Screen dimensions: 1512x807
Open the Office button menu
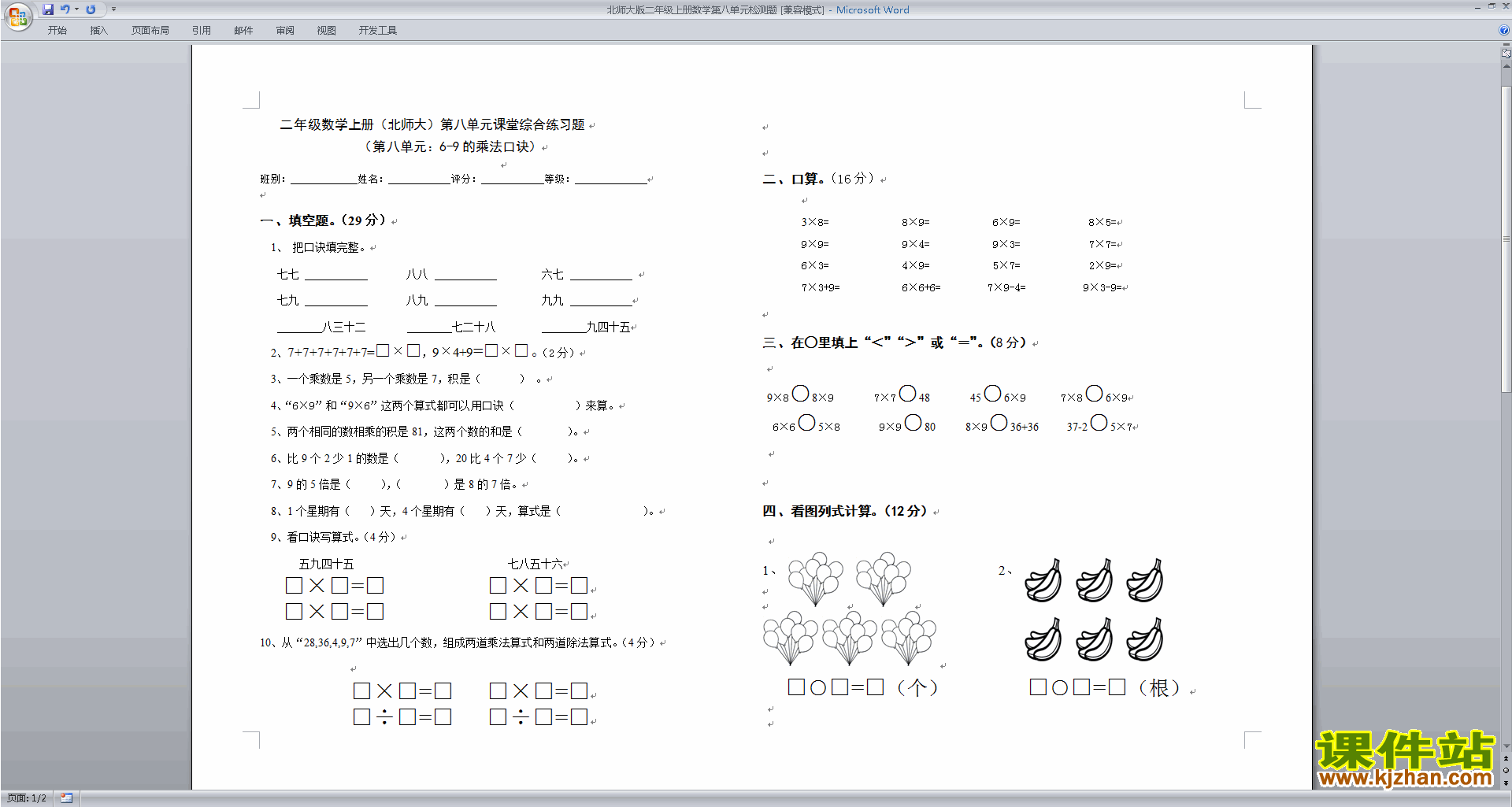[x=17, y=16]
